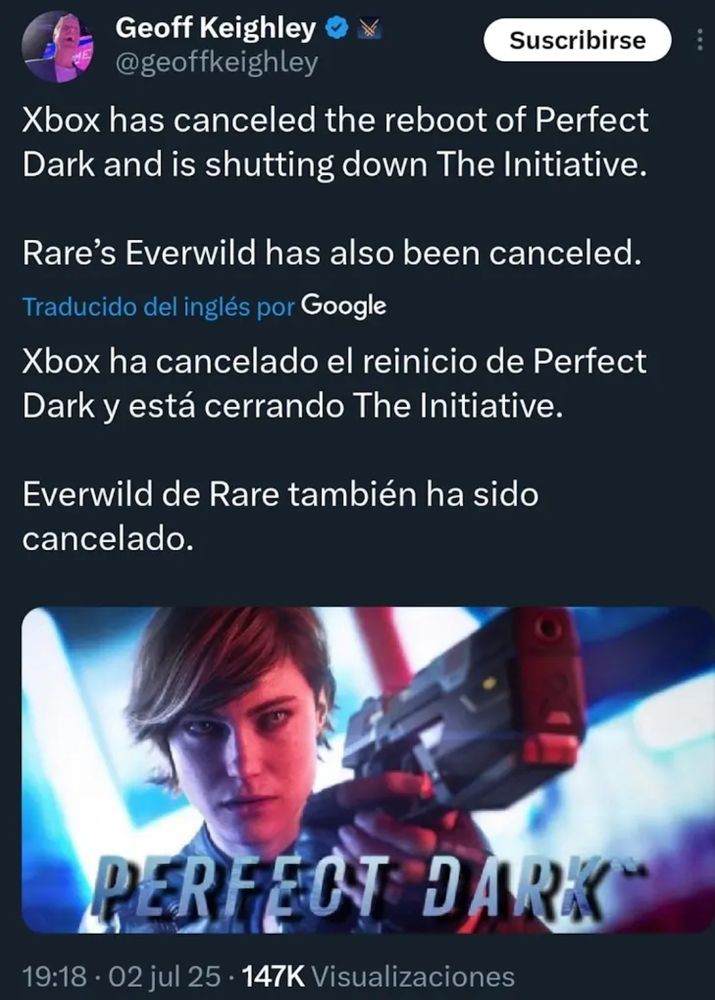This screenshot has height=1000, width=715.
Task: Toggle translation via Traducido del inglés por
Action: tap(159, 307)
